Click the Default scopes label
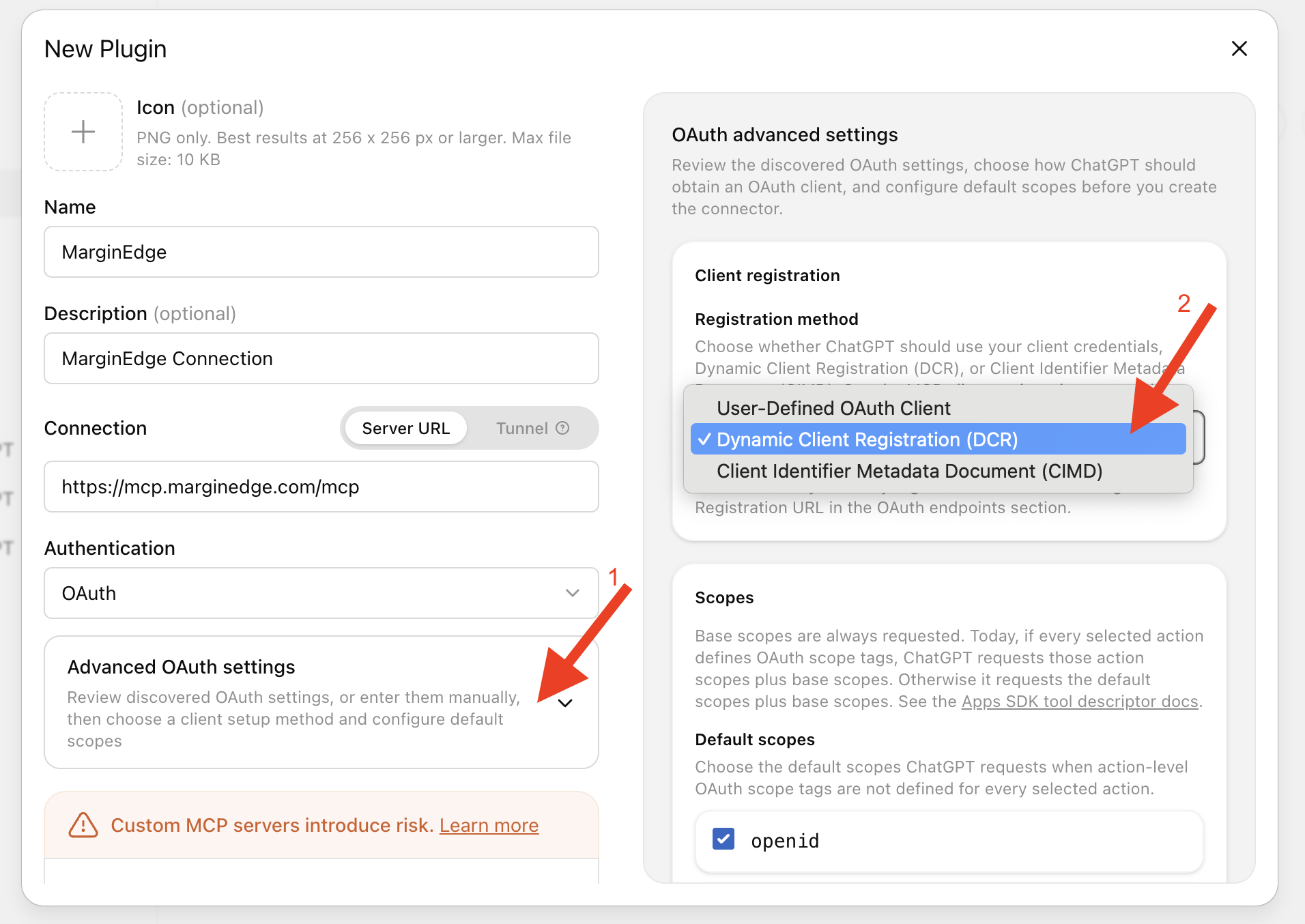Image resolution: width=1305 pixels, height=924 pixels. point(755,739)
